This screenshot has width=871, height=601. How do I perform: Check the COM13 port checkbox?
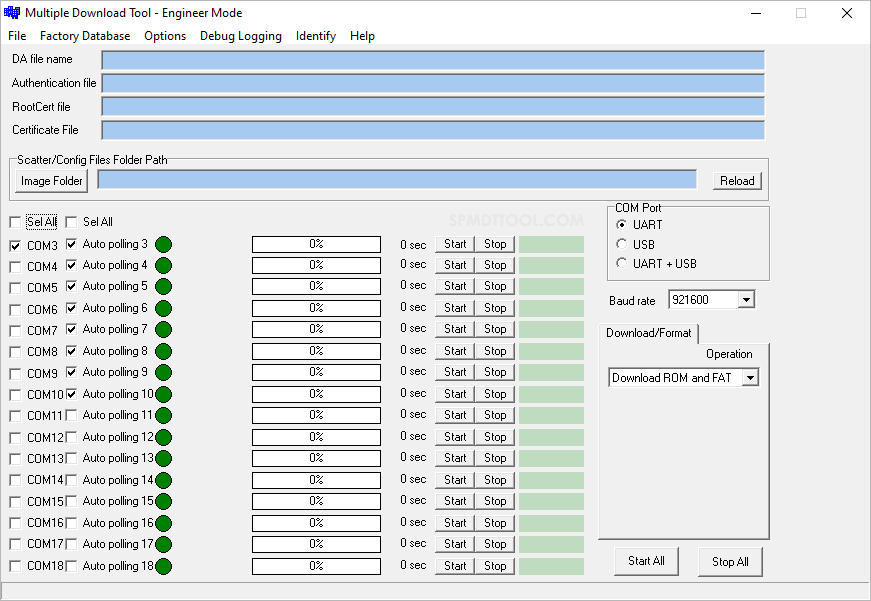pos(16,459)
